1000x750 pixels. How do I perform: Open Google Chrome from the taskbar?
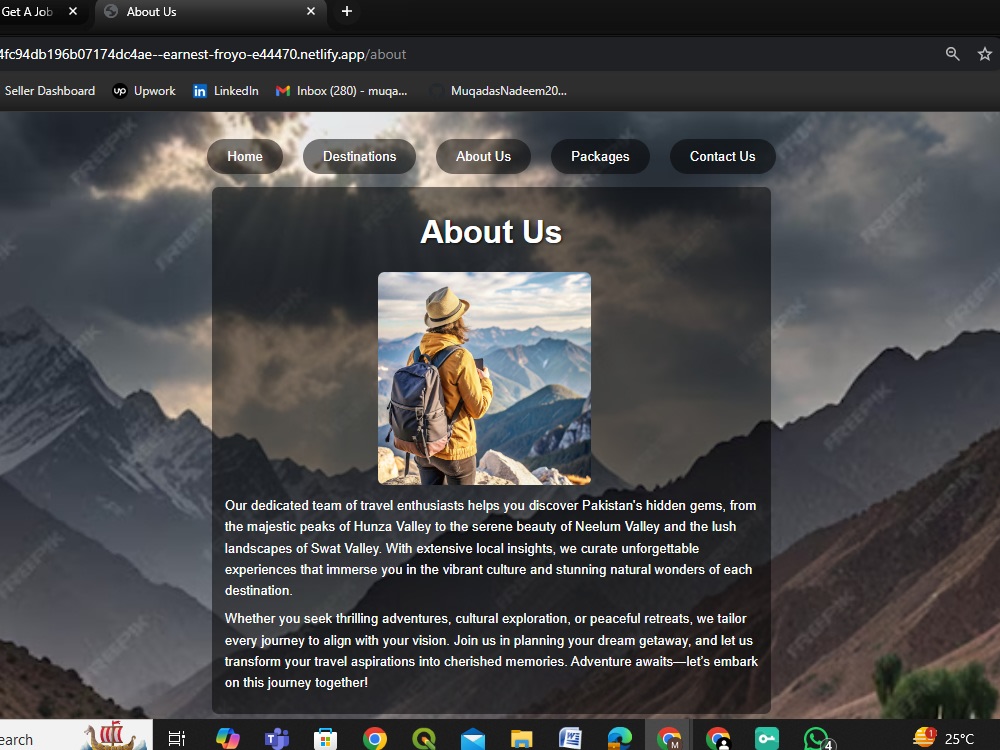tap(375, 739)
